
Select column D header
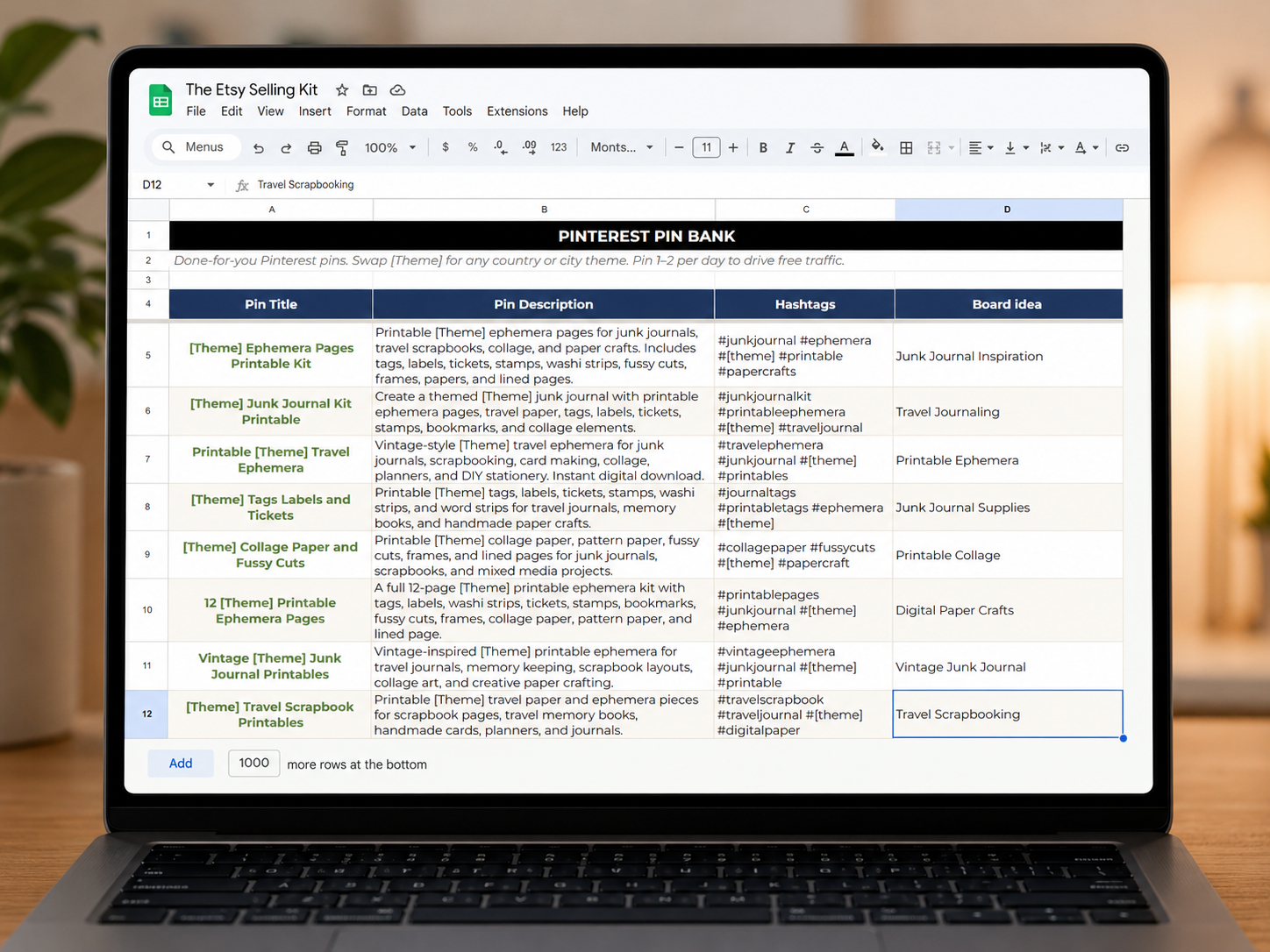(x=1008, y=210)
